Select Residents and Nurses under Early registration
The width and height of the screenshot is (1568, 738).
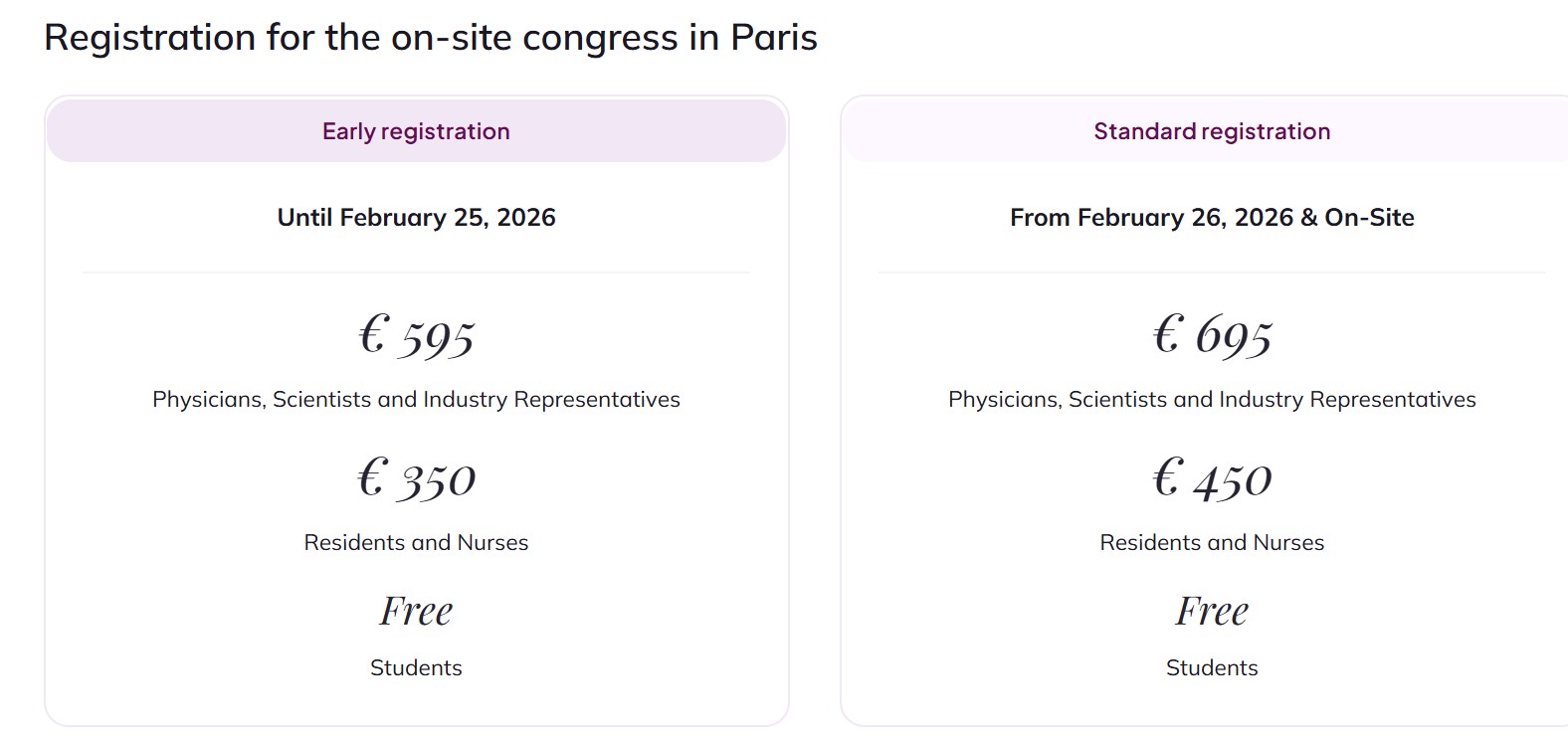click(x=416, y=543)
